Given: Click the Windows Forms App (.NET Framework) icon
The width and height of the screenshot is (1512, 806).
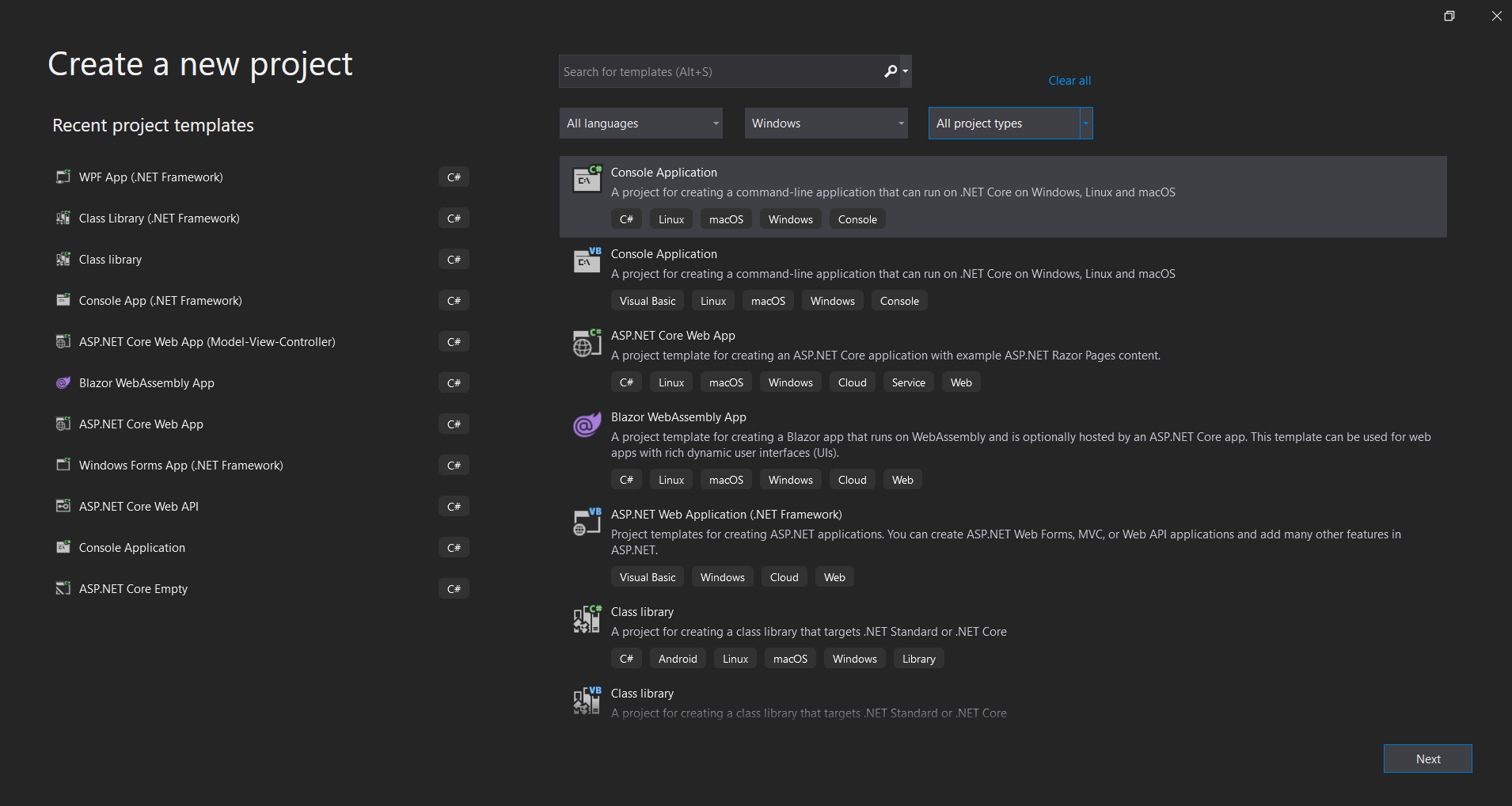Looking at the screenshot, I should [x=63, y=465].
